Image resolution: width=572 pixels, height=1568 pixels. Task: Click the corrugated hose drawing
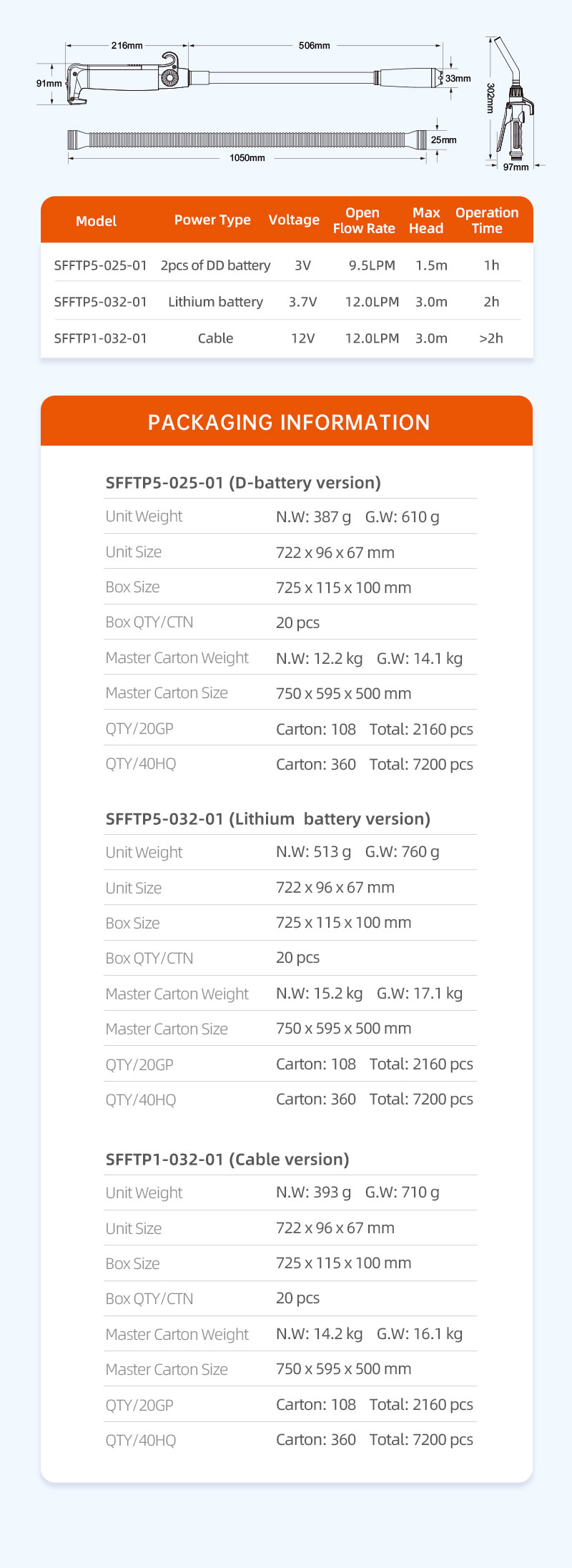247,139
